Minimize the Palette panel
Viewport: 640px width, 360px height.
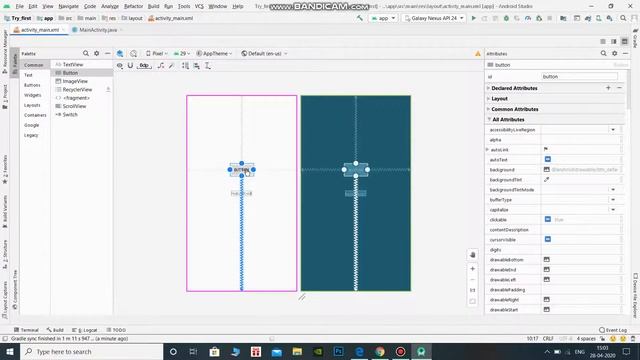point(107,53)
